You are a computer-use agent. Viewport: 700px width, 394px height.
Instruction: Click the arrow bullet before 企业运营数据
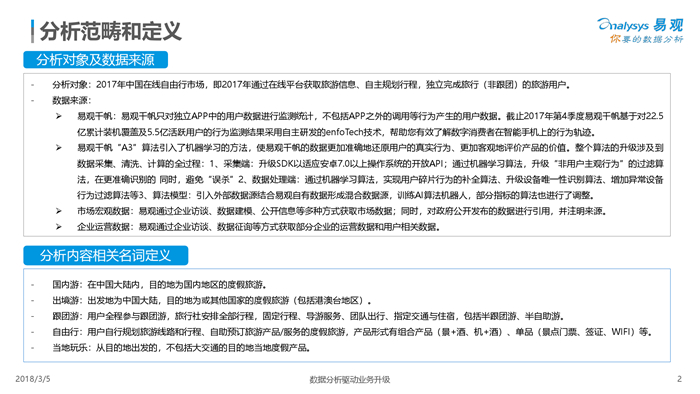[58, 227]
